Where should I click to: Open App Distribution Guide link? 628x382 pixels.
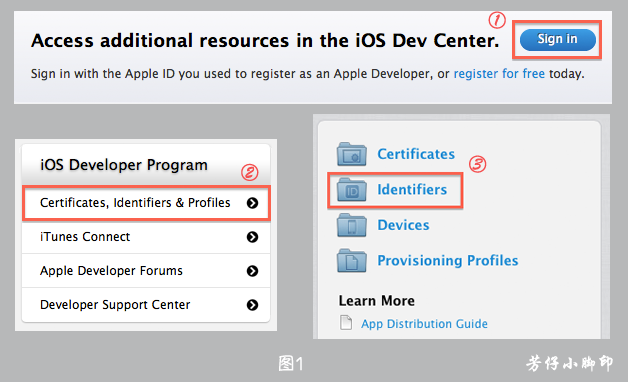(425, 324)
